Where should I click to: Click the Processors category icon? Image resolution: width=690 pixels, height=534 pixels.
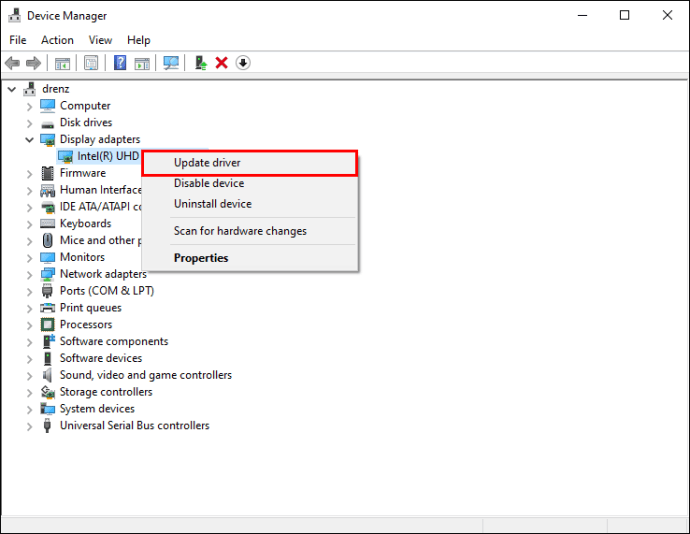click(48, 324)
